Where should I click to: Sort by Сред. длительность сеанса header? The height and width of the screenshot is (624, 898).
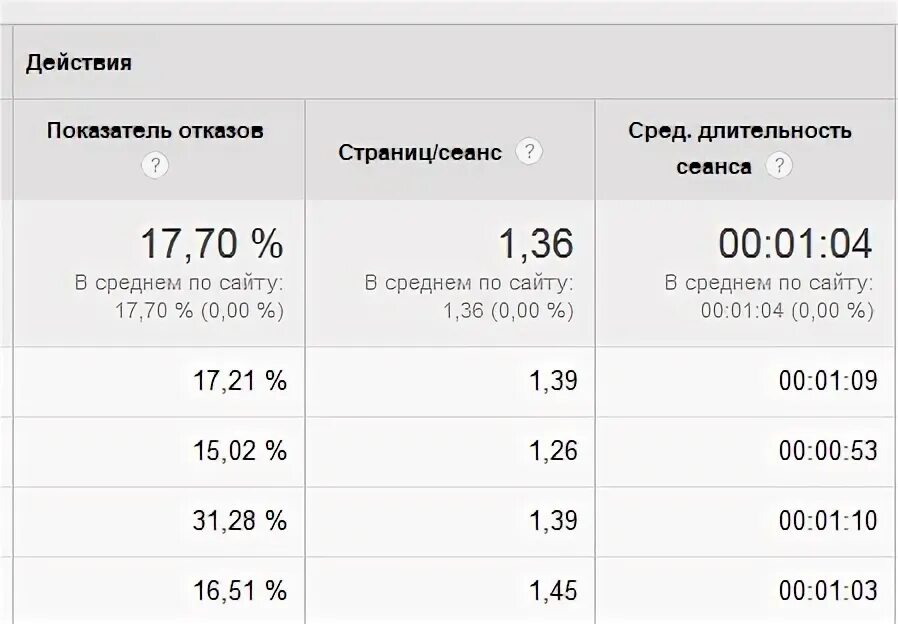coord(739,148)
